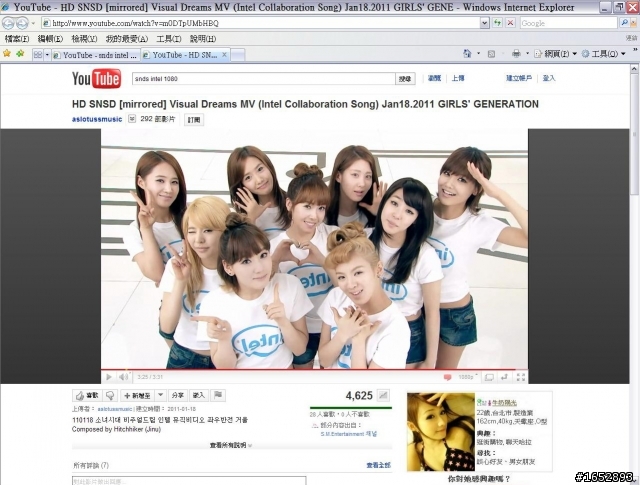Click the thumbs-down dislike button
Image resolution: width=640 pixels, height=485 pixels.
(110, 395)
